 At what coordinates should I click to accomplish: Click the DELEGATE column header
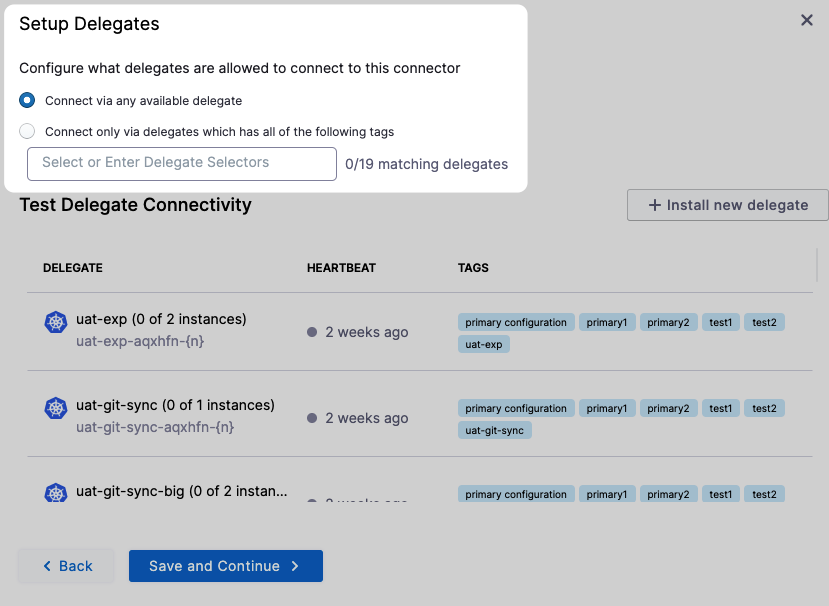pos(73,268)
